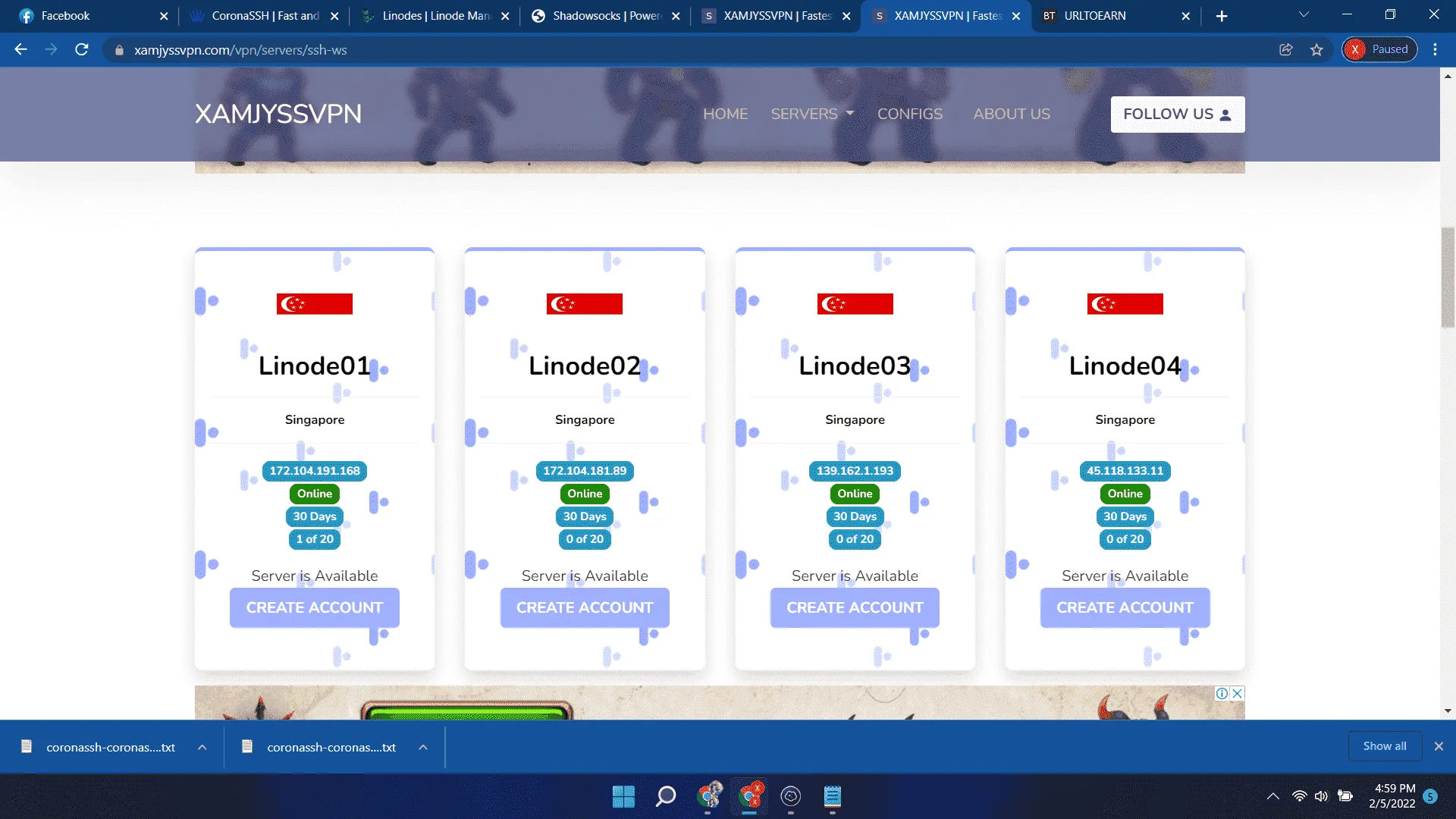Close the Facebook tab
The image size is (1456, 819).
(164, 16)
